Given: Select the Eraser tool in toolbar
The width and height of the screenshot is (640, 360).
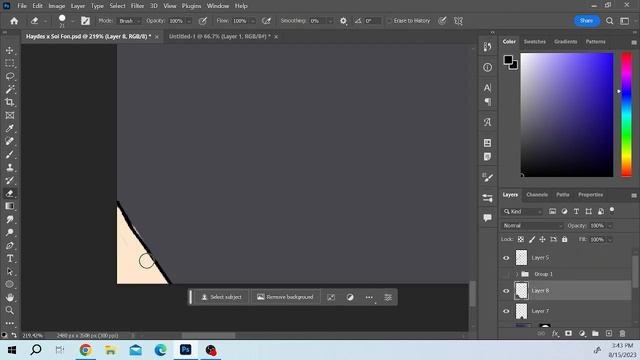Looking at the screenshot, I should pos(10,193).
